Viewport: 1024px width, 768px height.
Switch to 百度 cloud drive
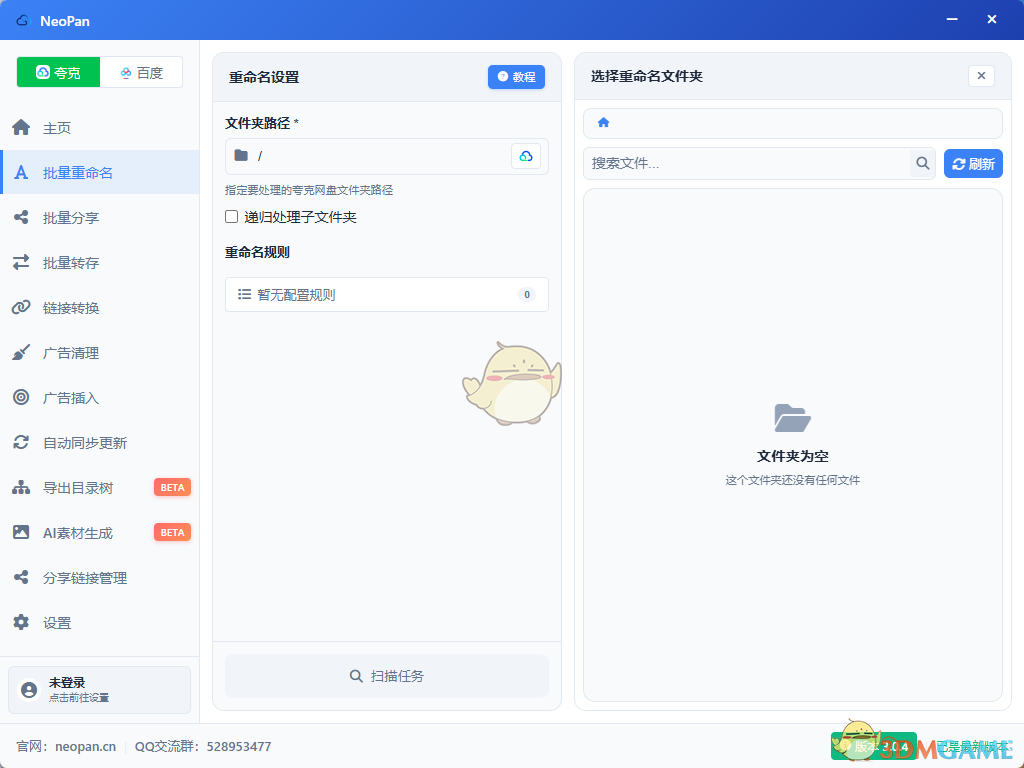(x=141, y=73)
